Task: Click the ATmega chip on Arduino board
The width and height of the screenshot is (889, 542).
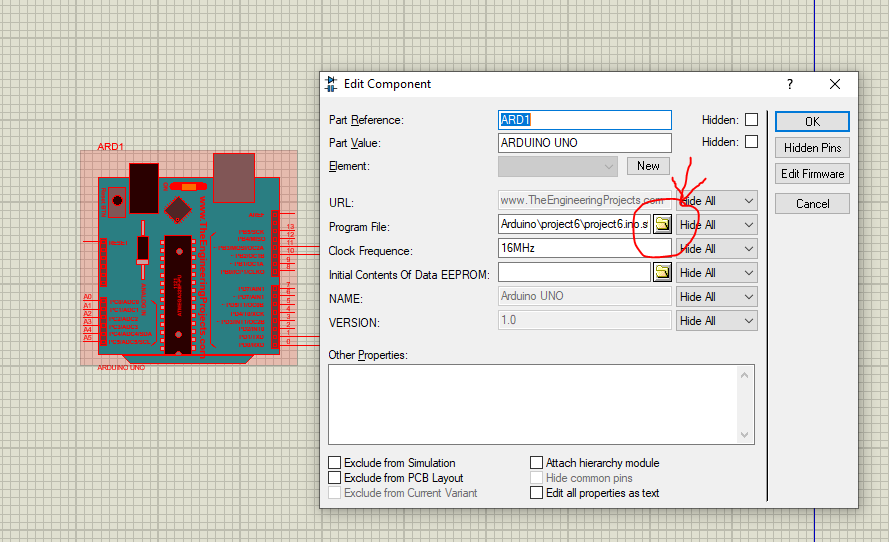Action: (x=178, y=294)
